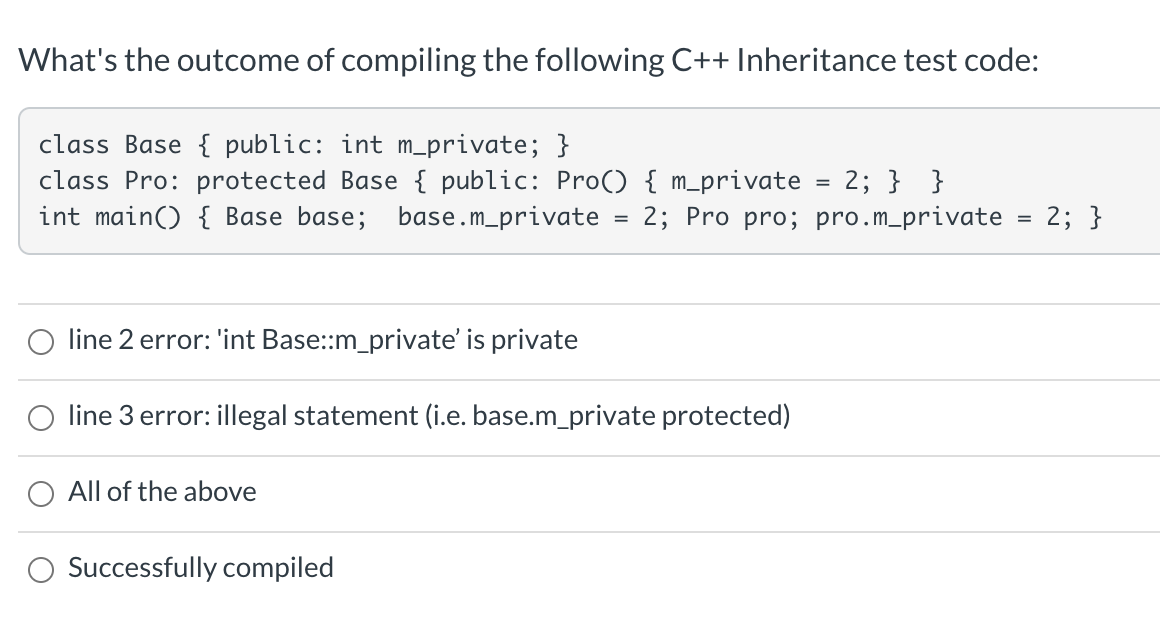1160x618 pixels.
Task: Click the 'line 3 error' answer label text
Action: click(x=428, y=416)
